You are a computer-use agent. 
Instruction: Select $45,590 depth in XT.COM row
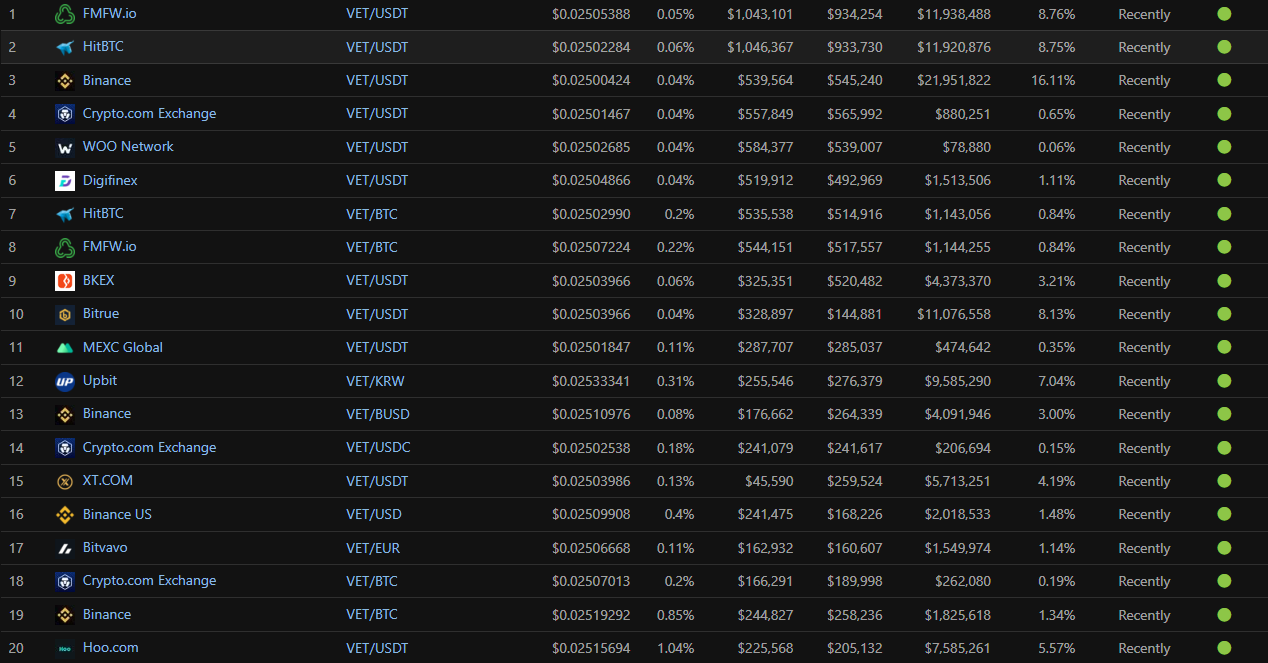[x=769, y=481]
